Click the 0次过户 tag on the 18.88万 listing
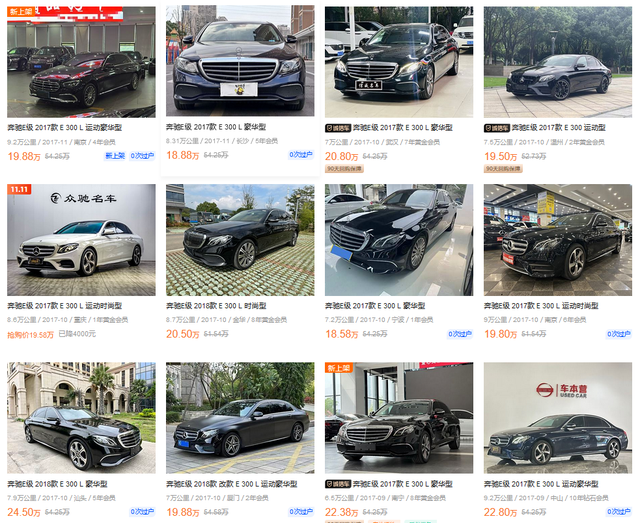 tap(301, 155)
